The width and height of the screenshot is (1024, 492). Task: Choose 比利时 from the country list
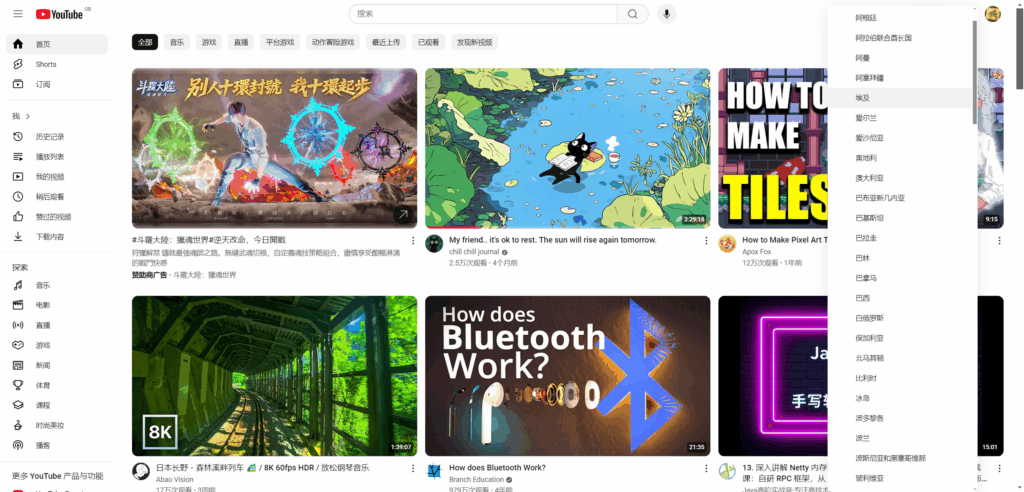901,378
